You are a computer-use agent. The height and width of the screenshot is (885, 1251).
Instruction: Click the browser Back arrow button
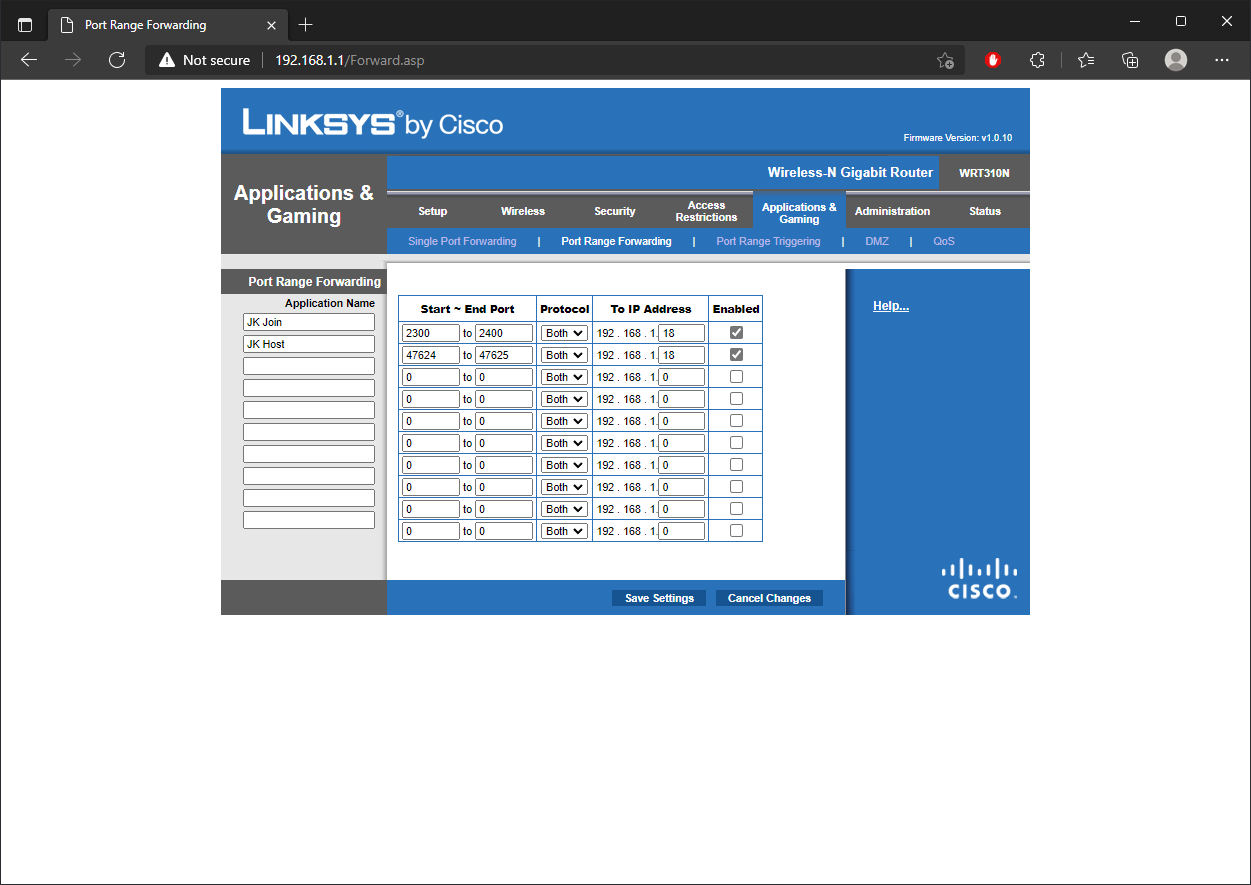coord(29,60)
